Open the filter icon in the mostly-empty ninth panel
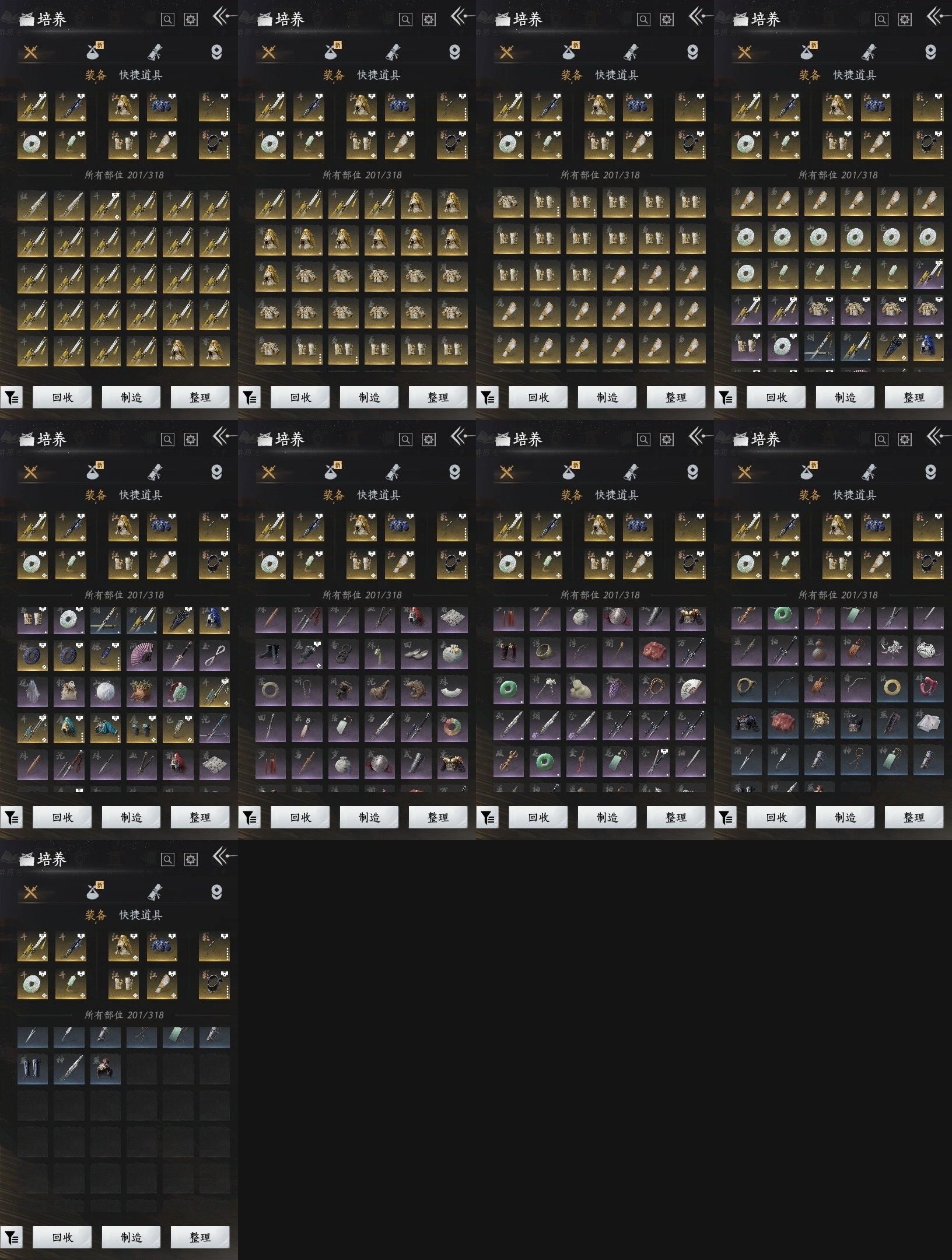952x1260 pixels. 11,1237
